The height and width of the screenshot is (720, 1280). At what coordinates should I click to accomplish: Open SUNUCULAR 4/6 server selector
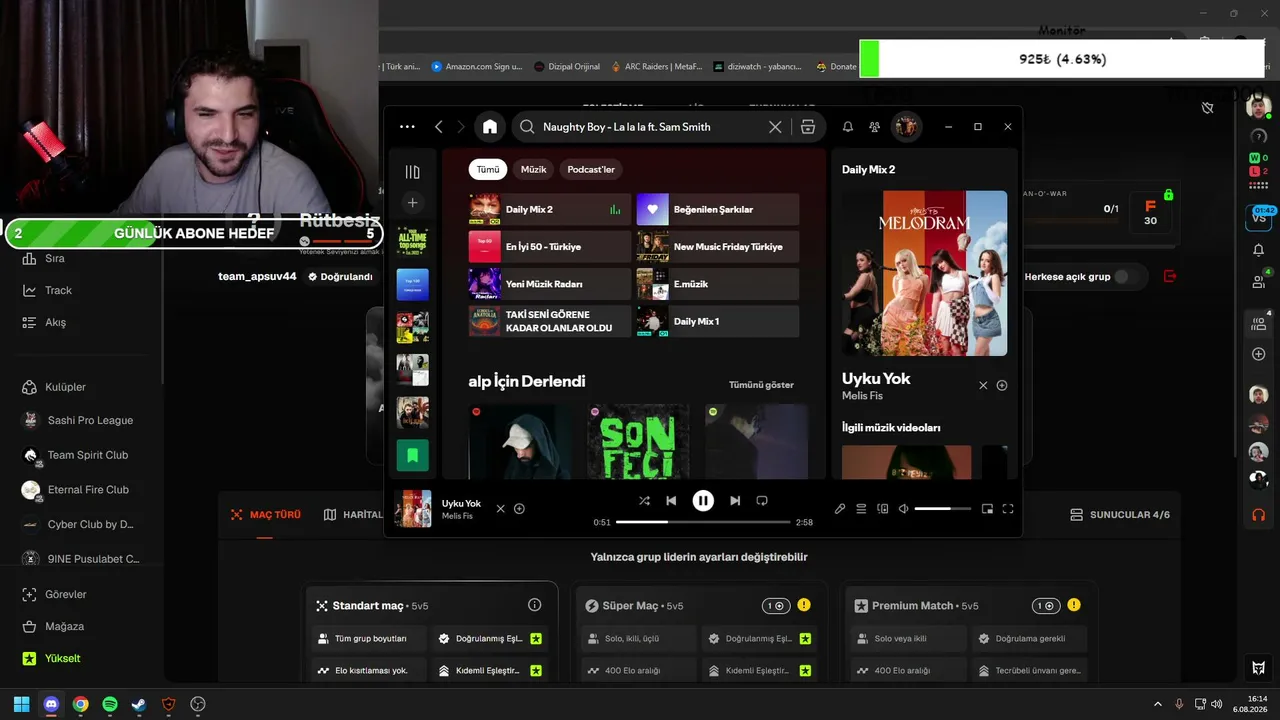pos(1120,515)
